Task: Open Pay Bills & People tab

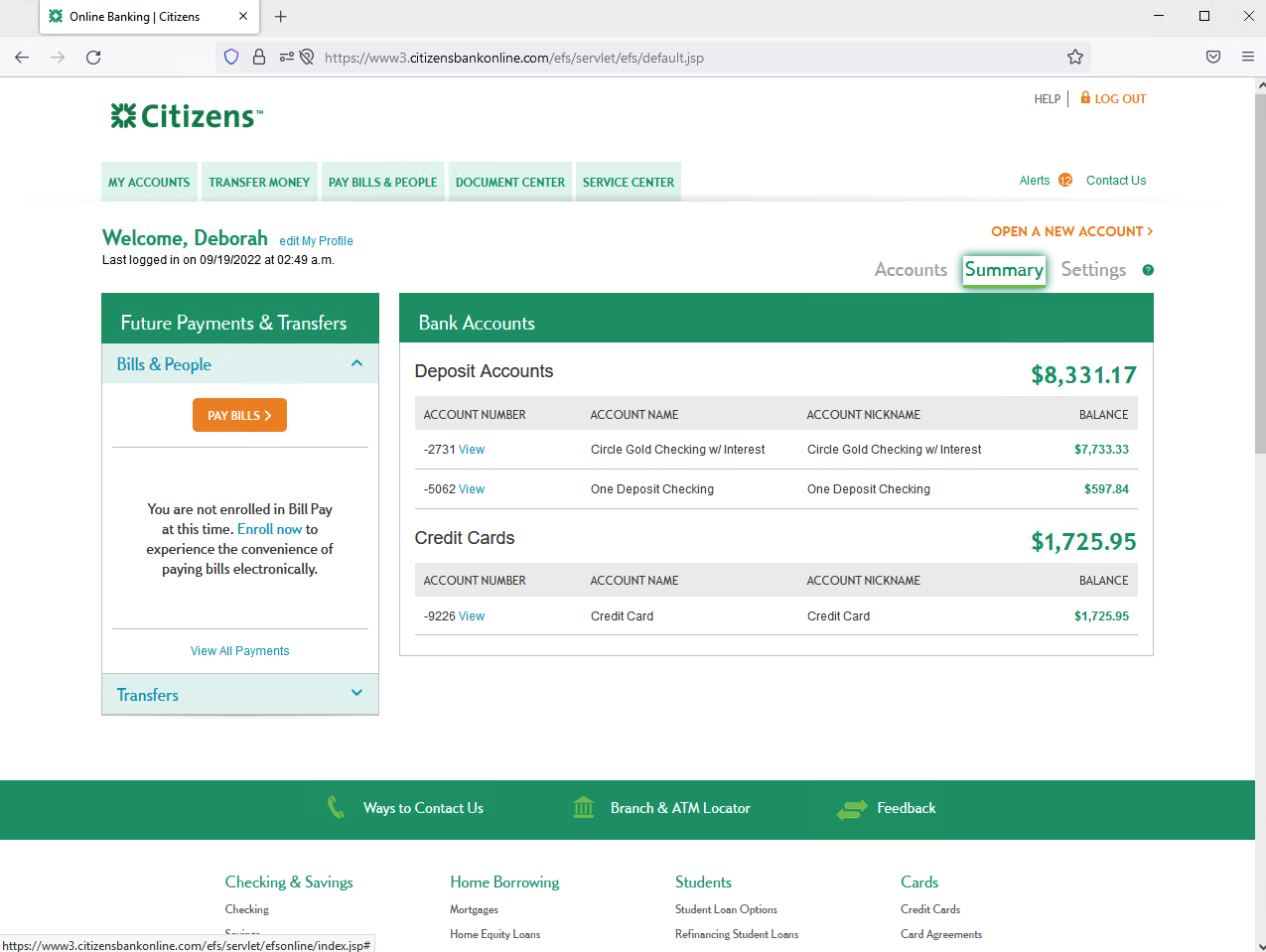Action: 383,182
